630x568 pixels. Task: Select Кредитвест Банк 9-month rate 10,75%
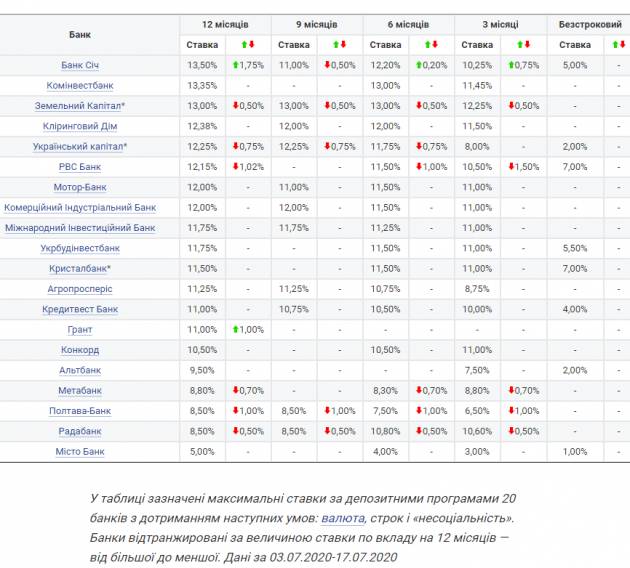[x=294, y=309]
